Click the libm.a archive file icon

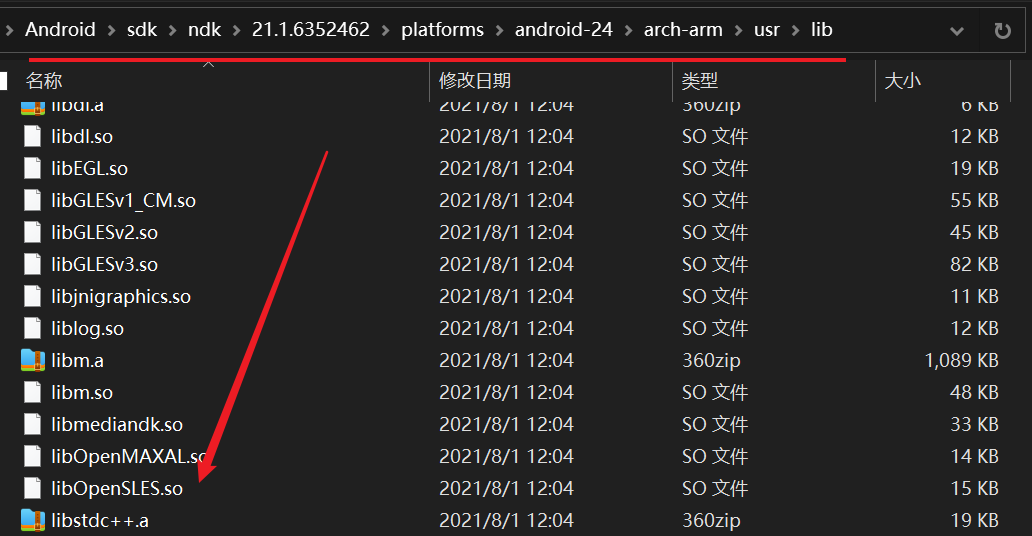point(33,360)
